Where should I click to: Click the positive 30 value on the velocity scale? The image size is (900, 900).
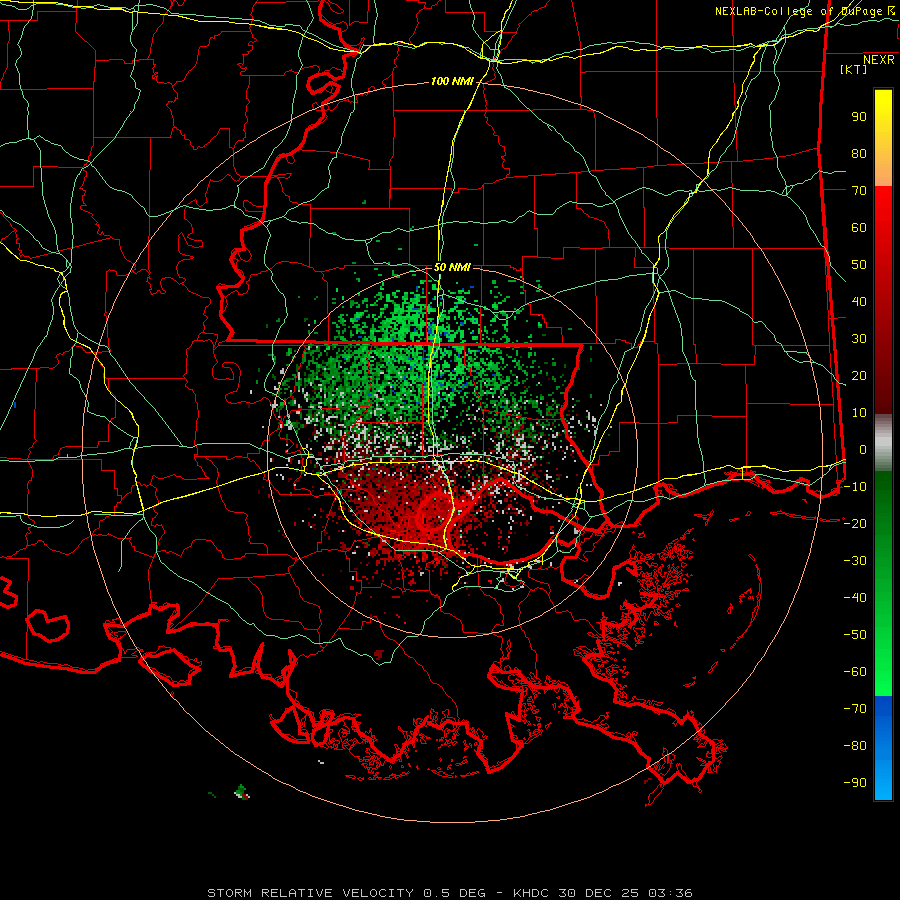pos(859,339)
